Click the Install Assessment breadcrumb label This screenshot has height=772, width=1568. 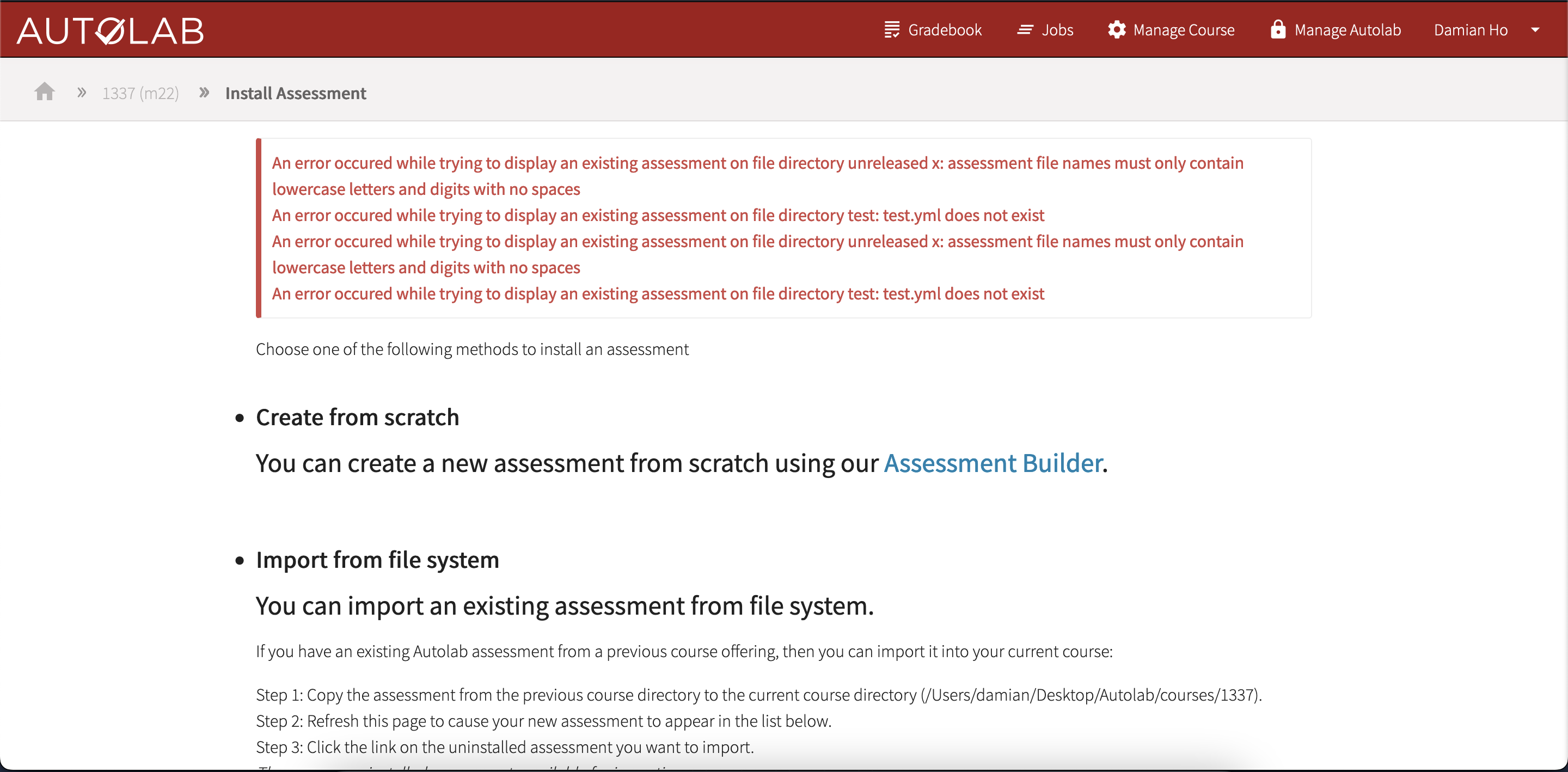[x=295, y=93]
